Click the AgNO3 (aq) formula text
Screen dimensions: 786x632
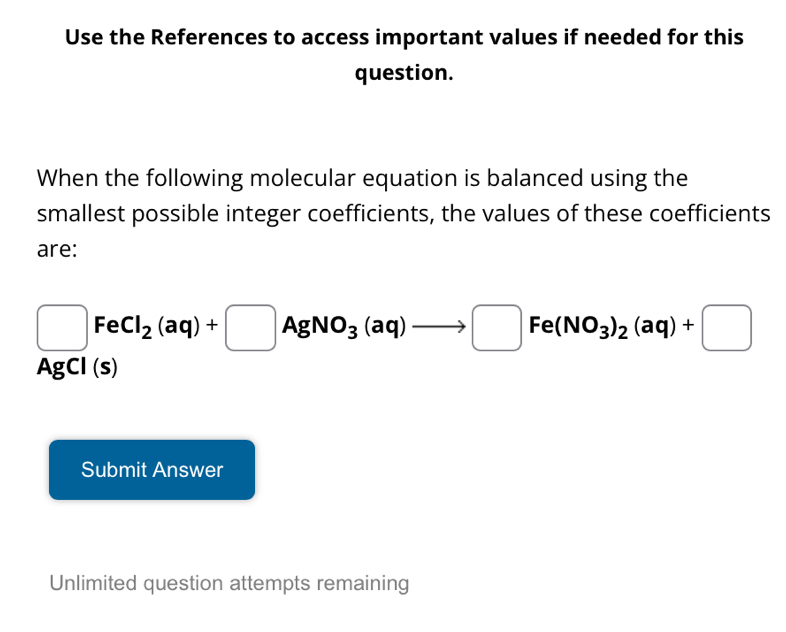pos(344,327)
